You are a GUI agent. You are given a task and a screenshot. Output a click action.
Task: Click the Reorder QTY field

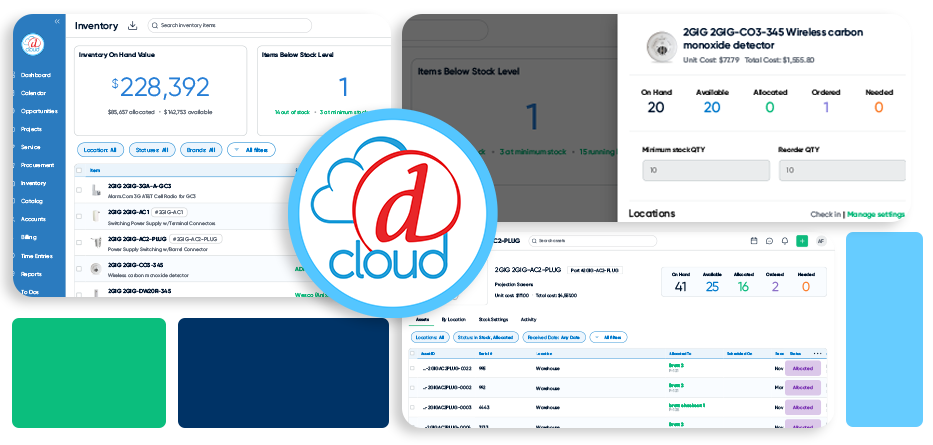tap(842, 170)
